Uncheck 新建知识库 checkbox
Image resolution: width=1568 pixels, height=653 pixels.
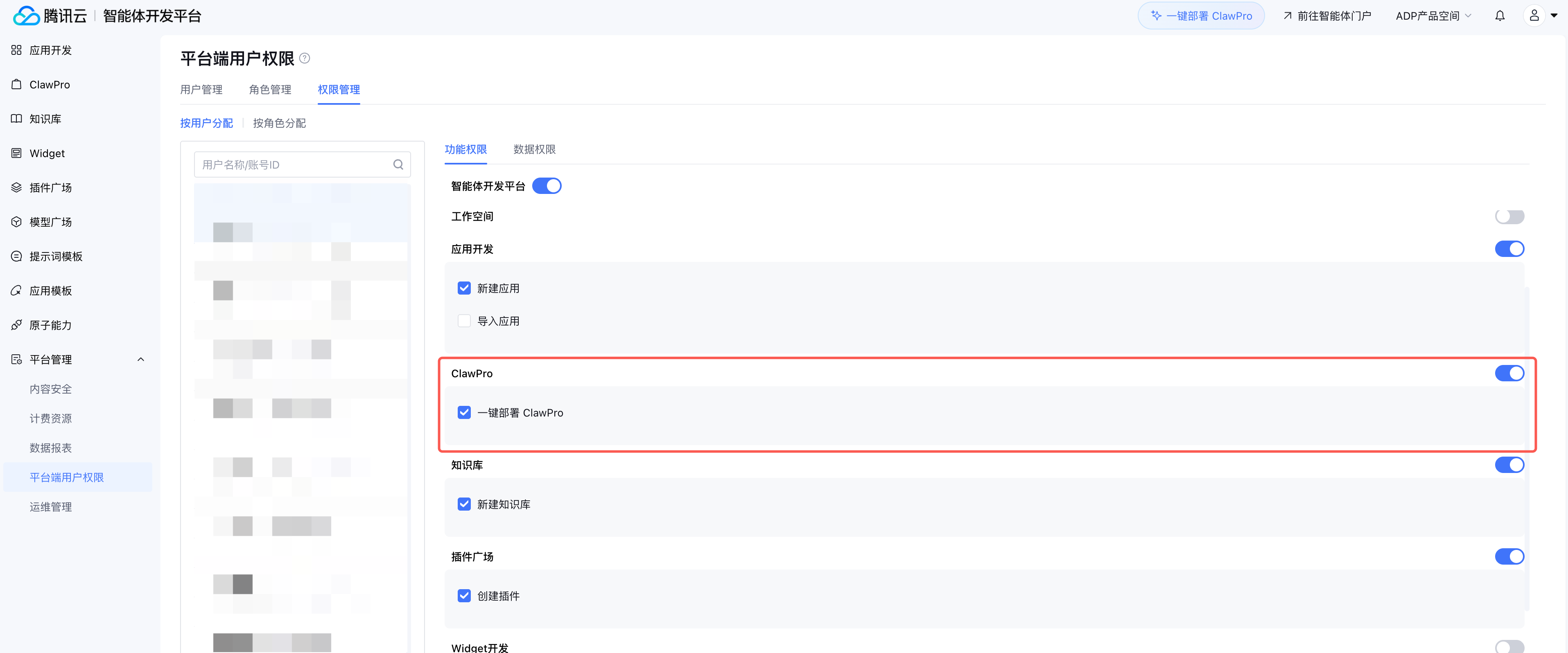click(464, 504)
